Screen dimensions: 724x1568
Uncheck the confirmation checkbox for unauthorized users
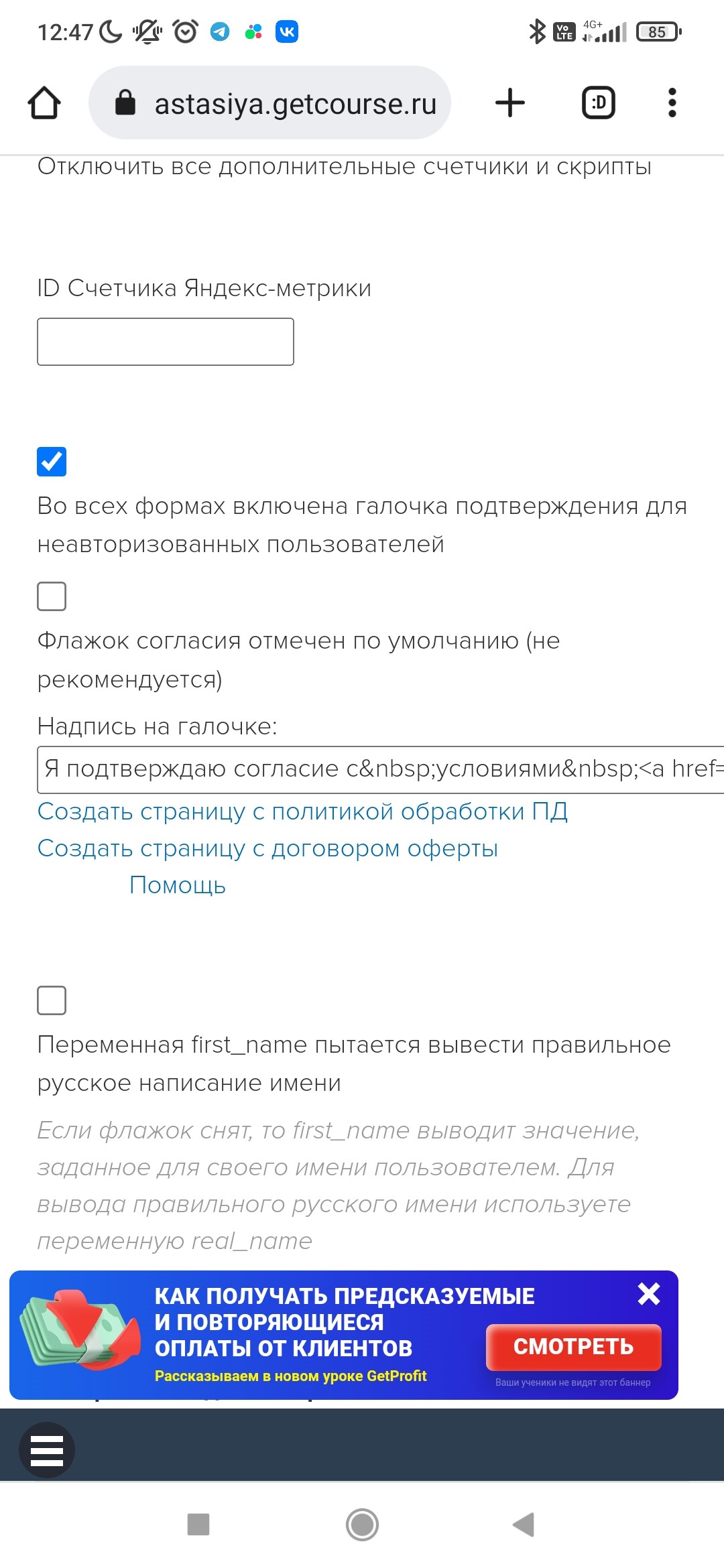tap(52, 462)
